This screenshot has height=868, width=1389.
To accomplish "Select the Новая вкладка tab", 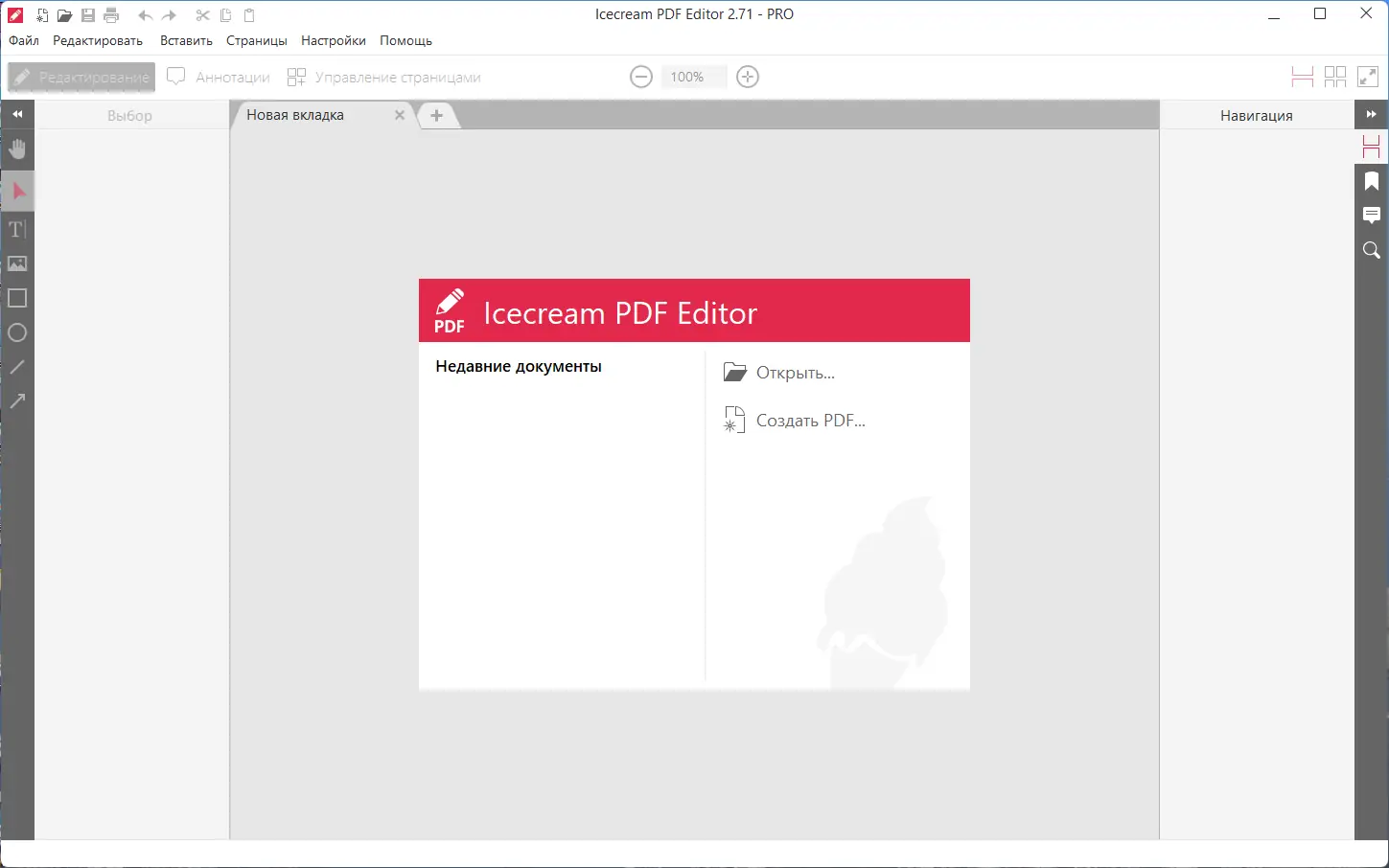I will click(x=295, y=115).
